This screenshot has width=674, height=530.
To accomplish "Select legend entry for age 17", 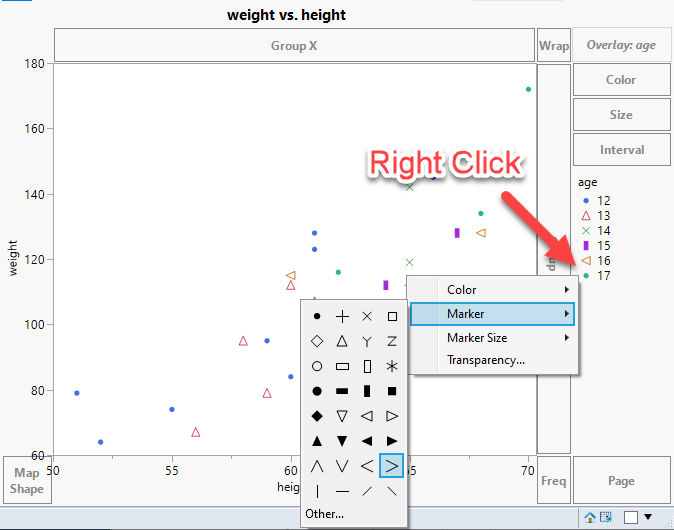I will point(596,276).
